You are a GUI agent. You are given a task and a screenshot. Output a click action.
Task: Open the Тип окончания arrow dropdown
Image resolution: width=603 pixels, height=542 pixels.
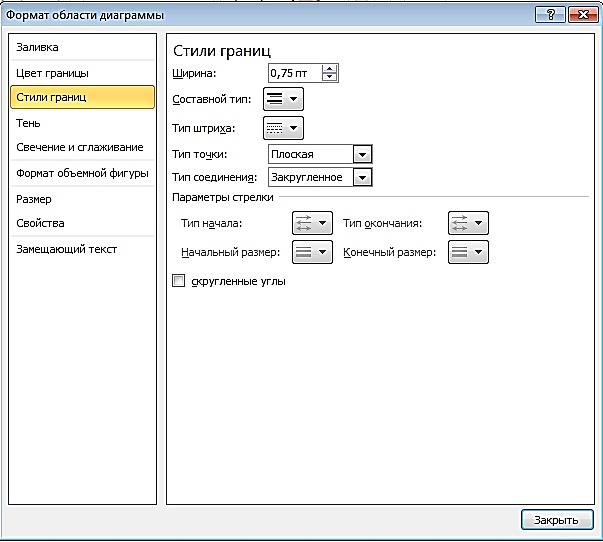tap(468, 223)
